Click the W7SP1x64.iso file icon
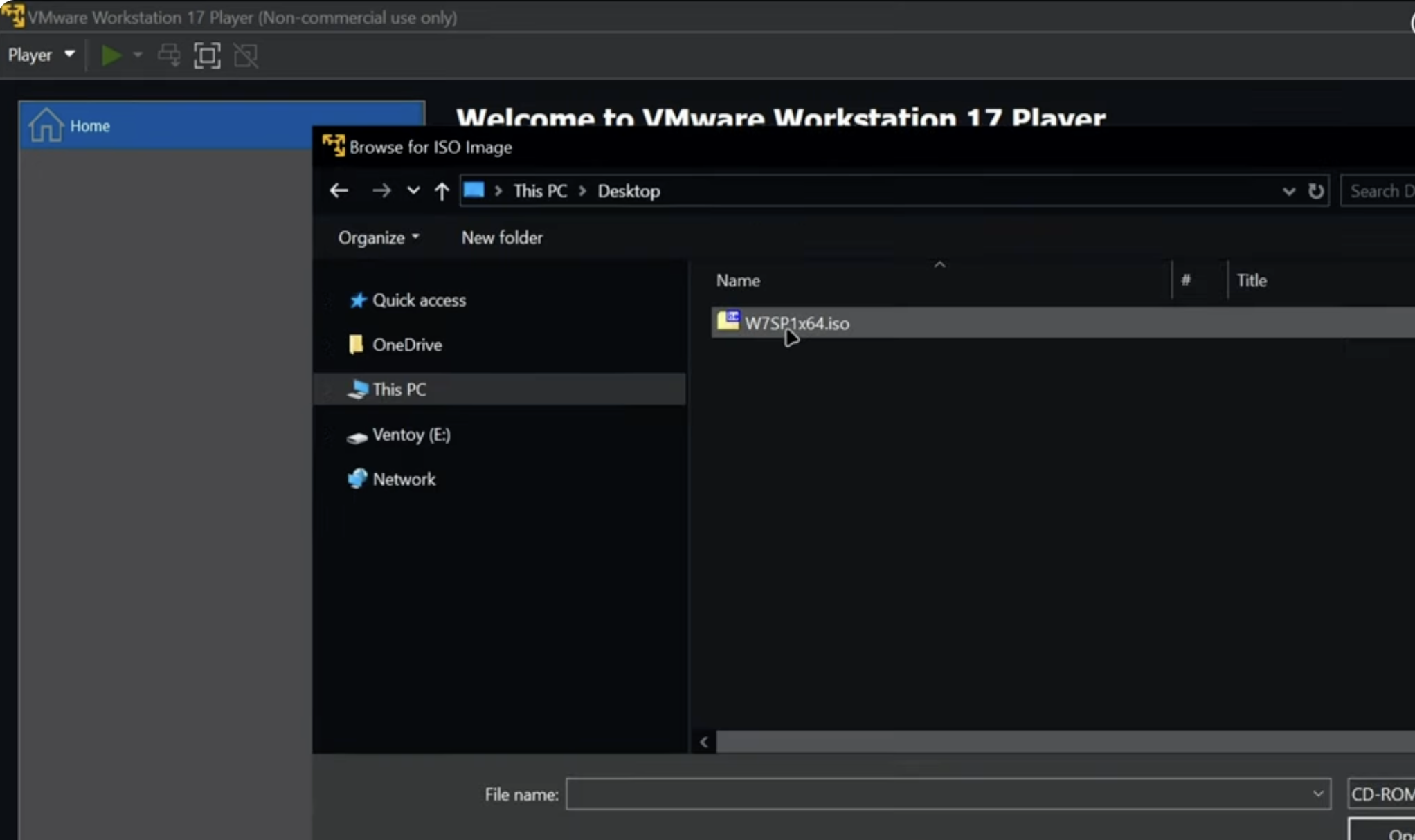The height and width of the screenshot is (840, 1415). point(728,321)
